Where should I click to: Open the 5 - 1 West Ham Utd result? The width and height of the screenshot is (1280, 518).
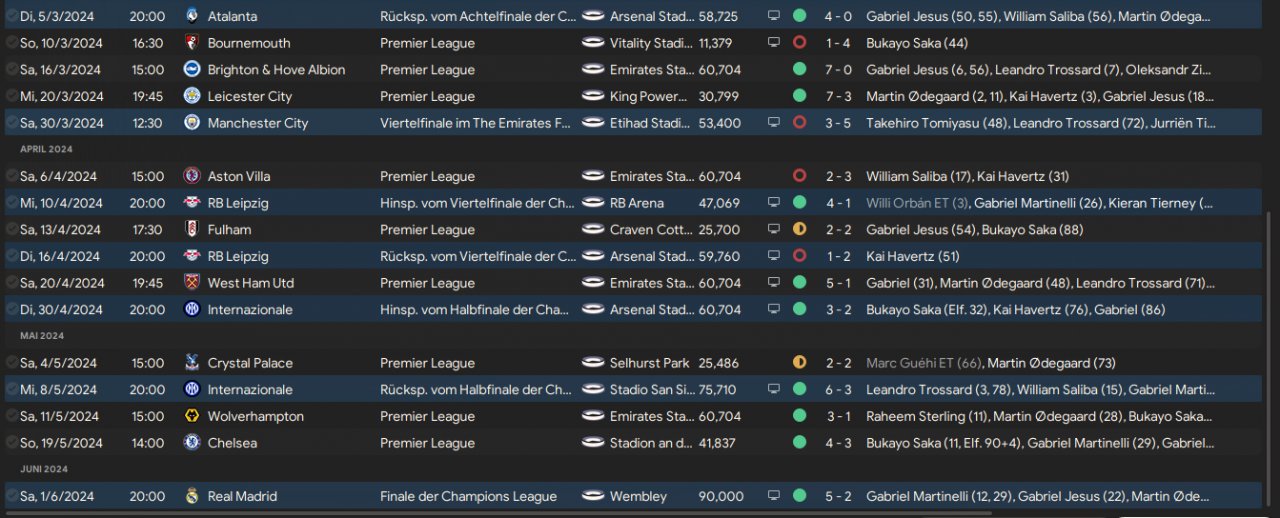838,283
